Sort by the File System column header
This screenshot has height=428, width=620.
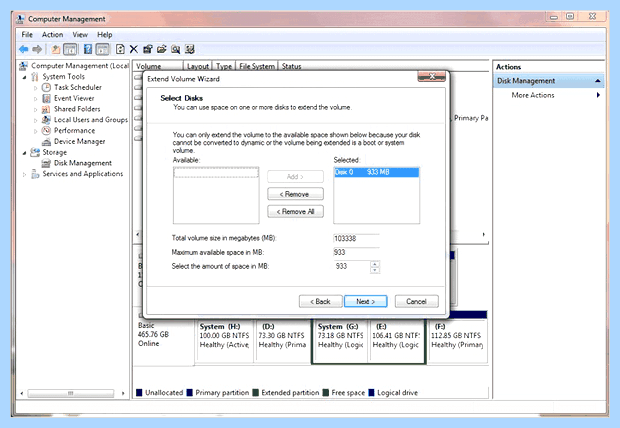(257, 66)
